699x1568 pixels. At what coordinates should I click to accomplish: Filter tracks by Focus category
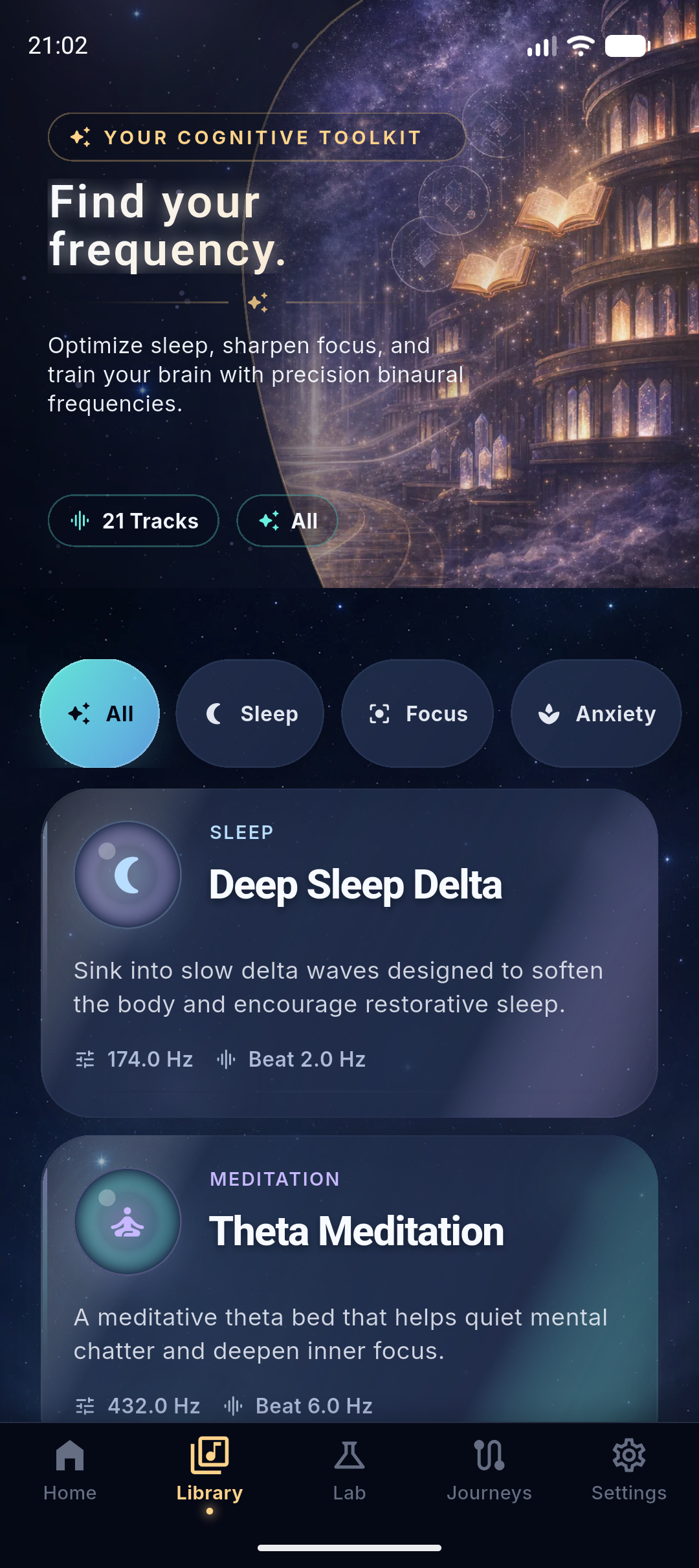point(417,713)
